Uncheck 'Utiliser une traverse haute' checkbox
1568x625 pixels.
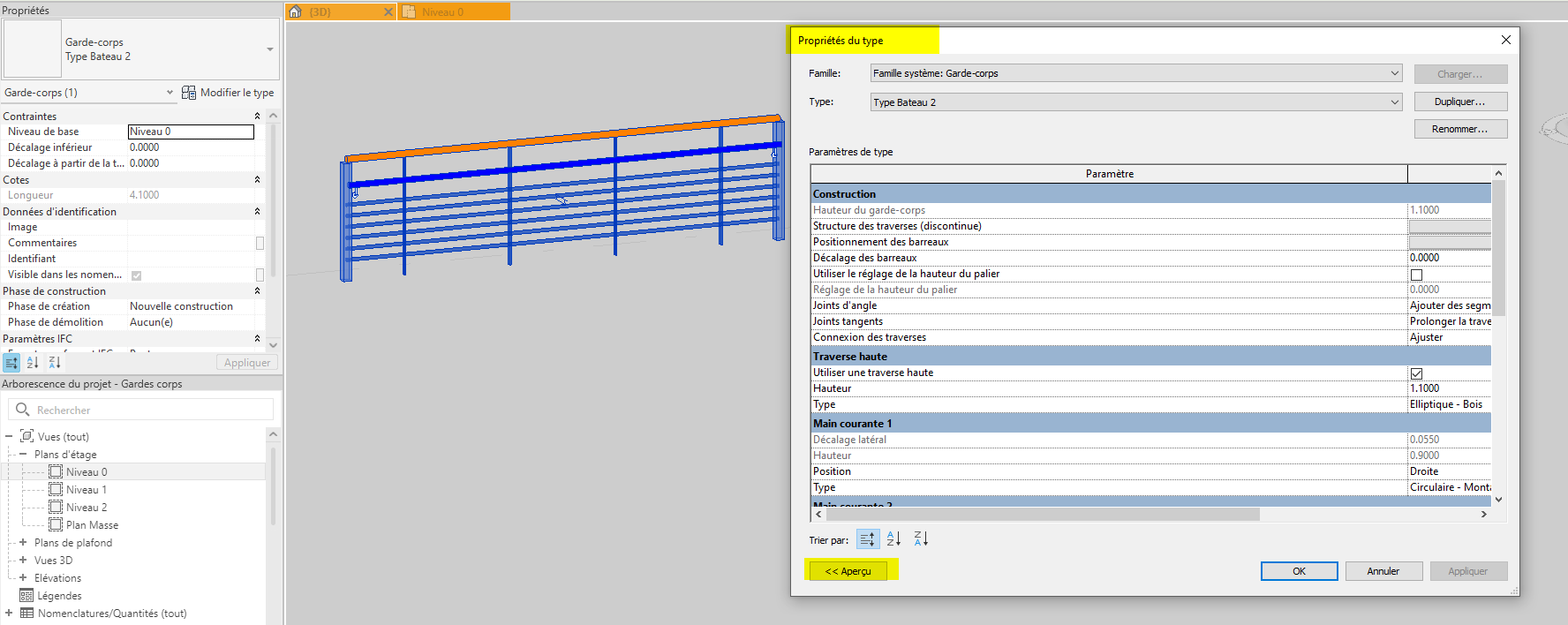(x=1416, y=373)
